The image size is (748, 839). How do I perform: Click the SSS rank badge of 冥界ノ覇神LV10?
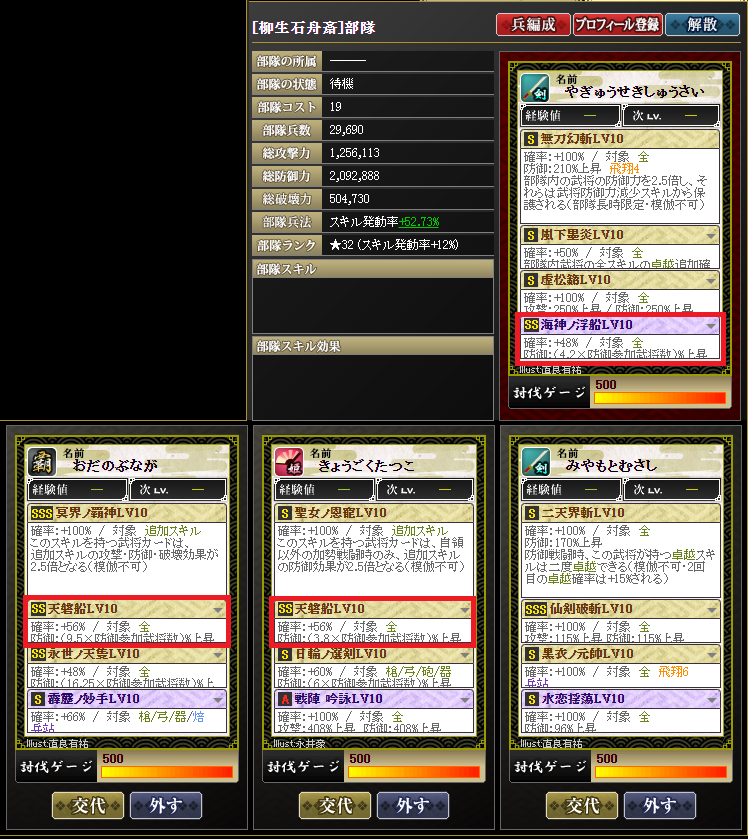[x=41, y=513]
